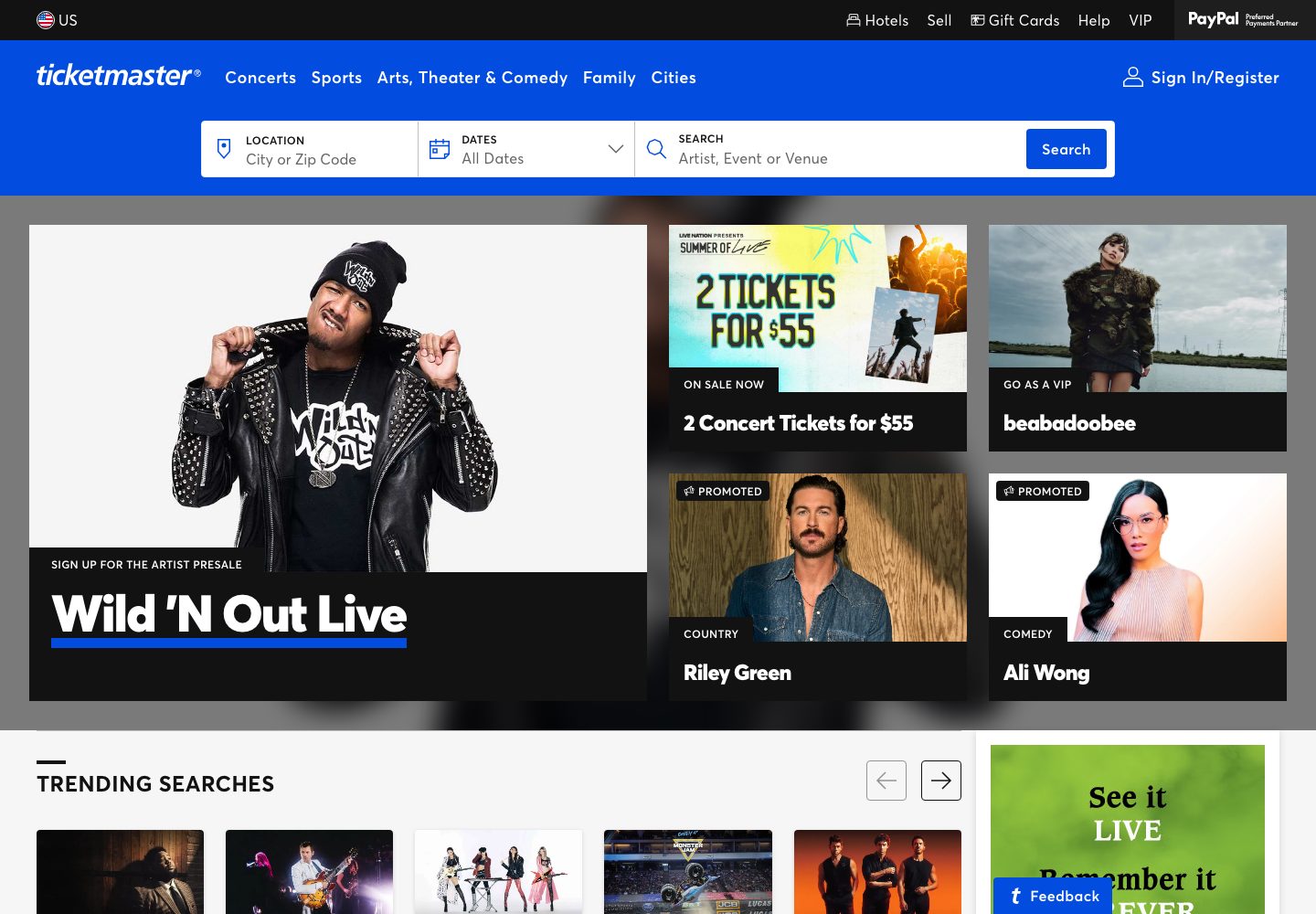Open the Riley Green country card

pos(818,587)
